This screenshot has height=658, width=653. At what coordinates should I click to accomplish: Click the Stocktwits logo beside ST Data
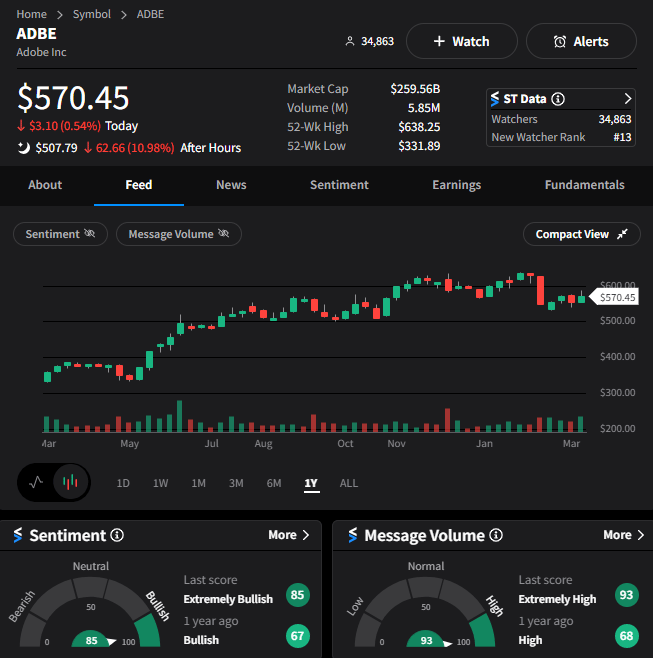coord(495,99)
